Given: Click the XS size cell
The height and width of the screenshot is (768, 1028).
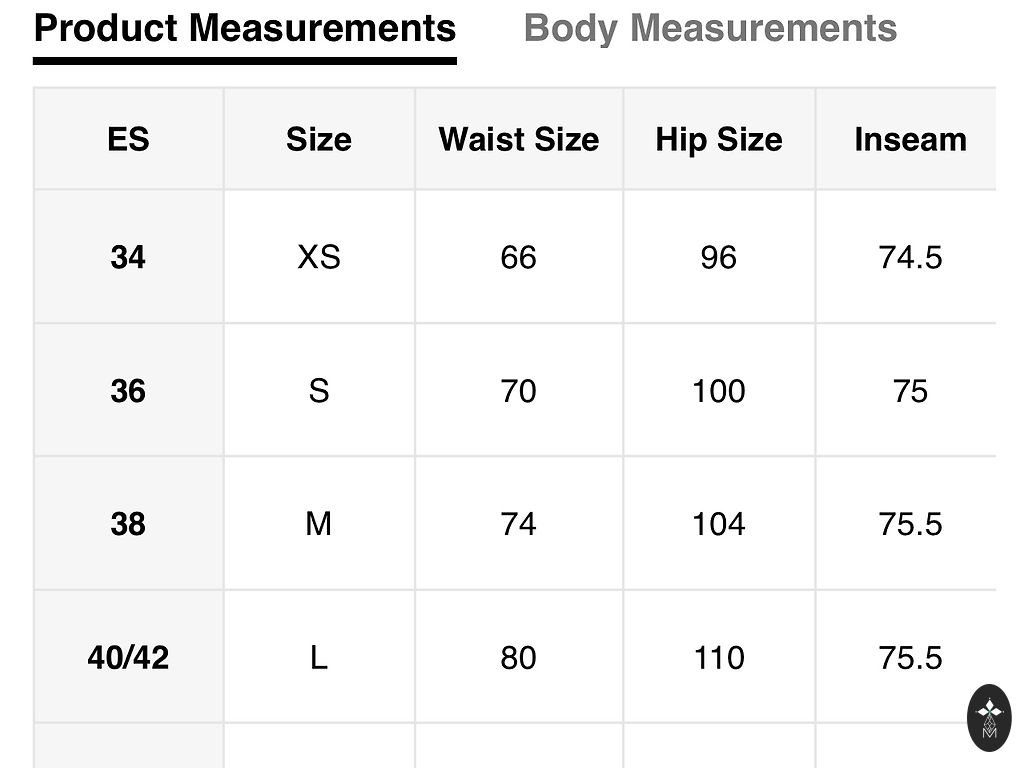Looking at the screenshot, I should [x=318, y=257].
